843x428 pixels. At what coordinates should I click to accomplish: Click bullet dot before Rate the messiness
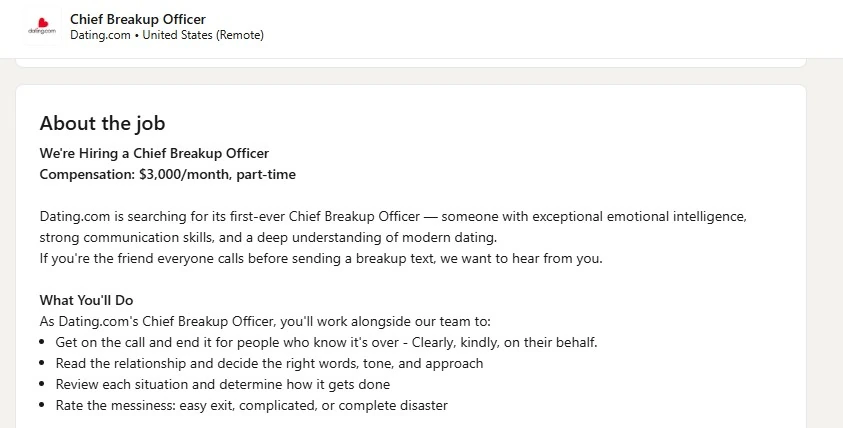coord(42,405)
